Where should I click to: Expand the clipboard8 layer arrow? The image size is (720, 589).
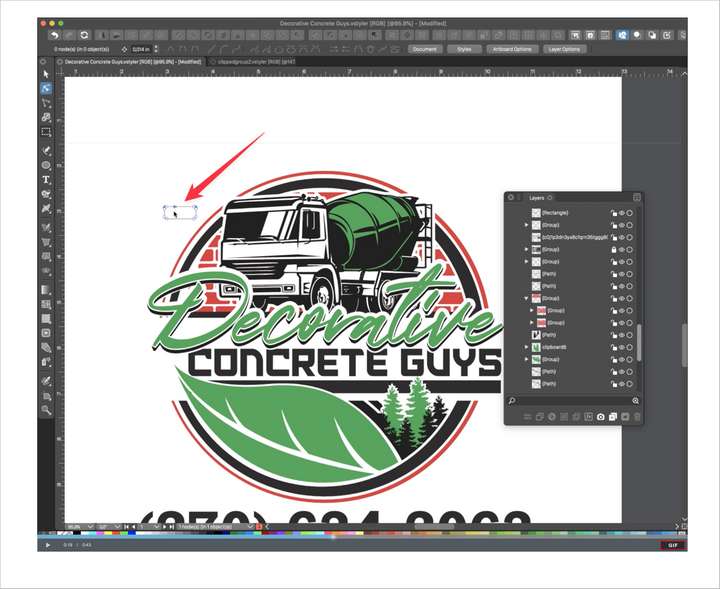[x=527, y=348]
